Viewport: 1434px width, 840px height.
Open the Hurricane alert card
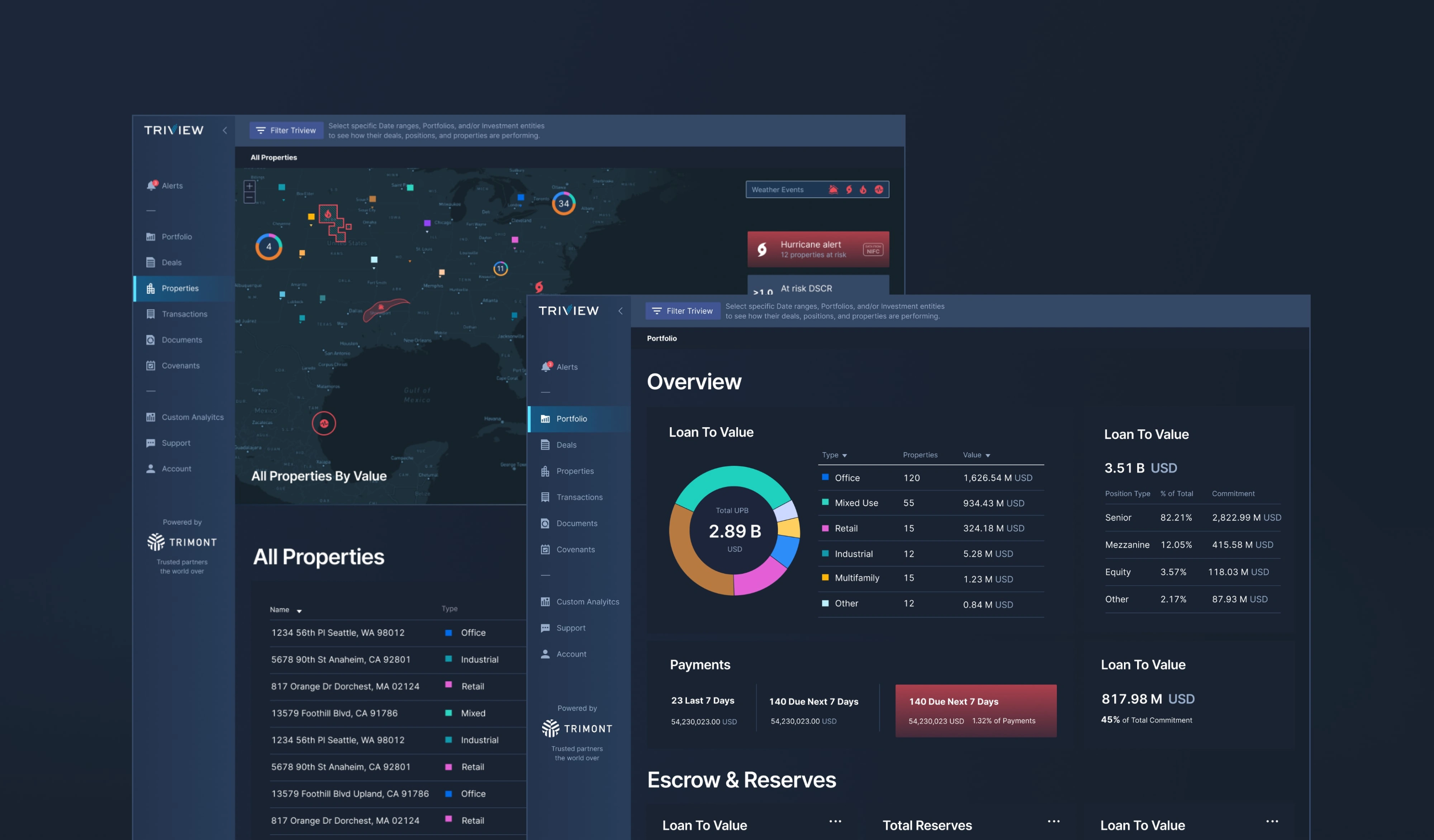pos(817,249)
